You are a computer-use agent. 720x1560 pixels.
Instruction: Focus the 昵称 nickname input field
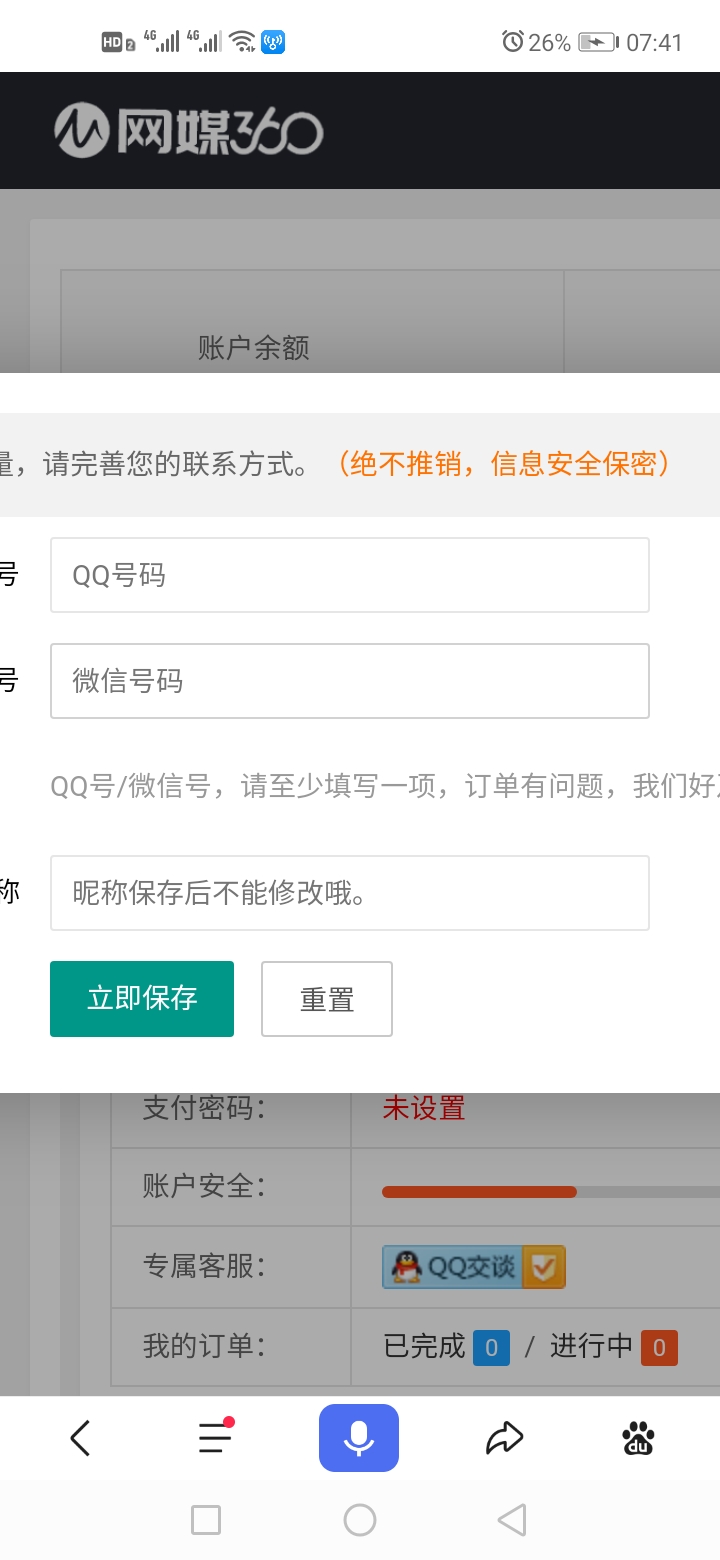tap(350, 893)
